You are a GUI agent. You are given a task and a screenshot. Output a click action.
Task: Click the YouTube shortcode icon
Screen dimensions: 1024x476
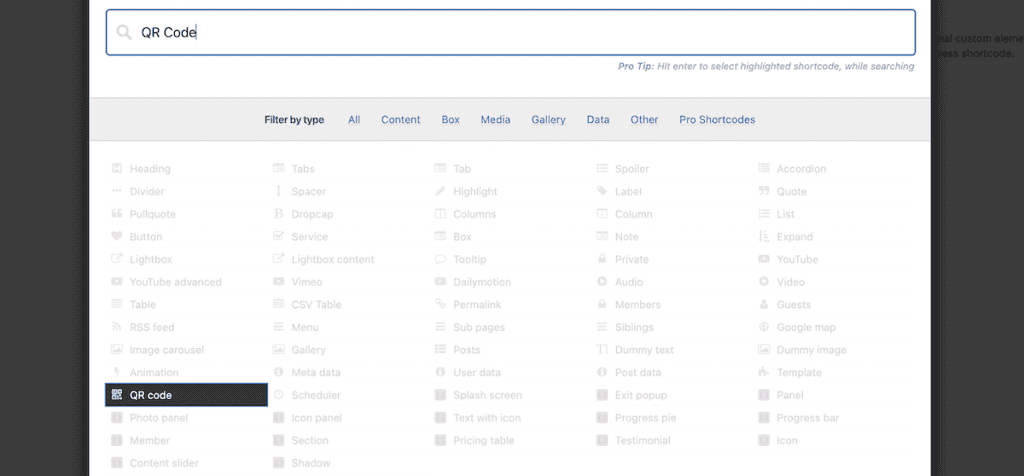(x=764, y=259)
